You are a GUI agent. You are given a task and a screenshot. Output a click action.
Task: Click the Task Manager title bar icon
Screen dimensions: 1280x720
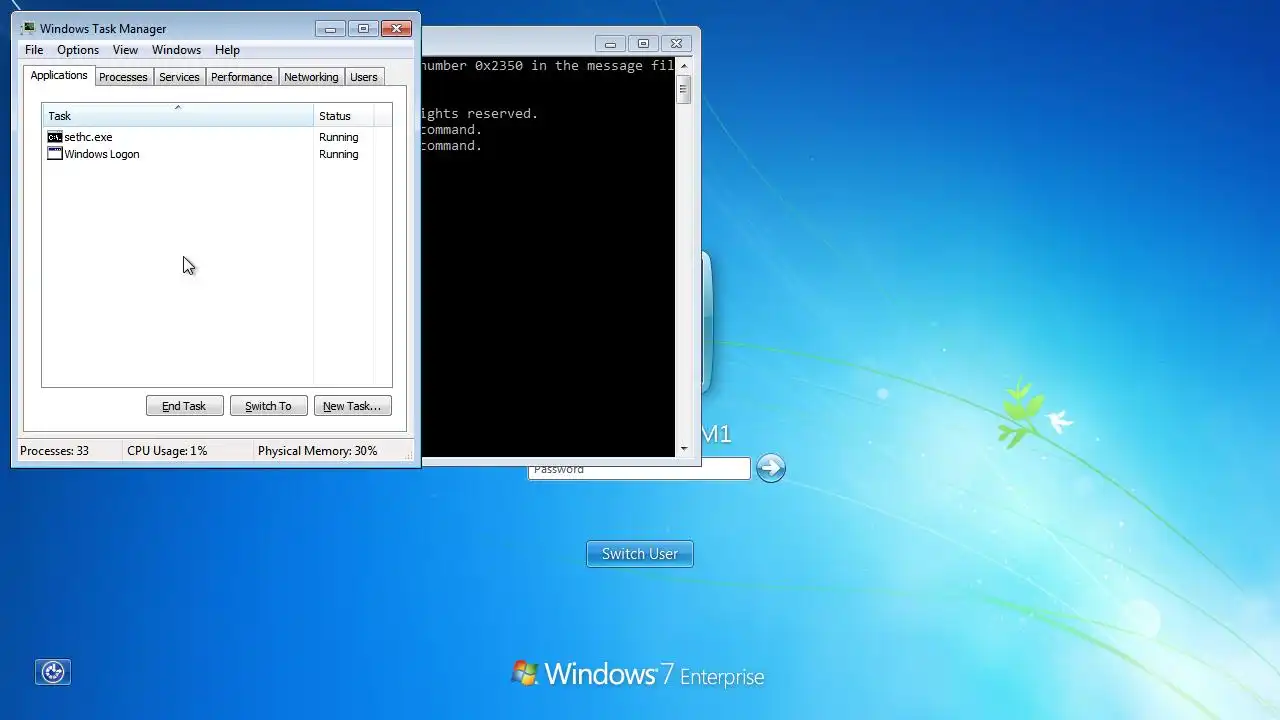pos(28,28)
